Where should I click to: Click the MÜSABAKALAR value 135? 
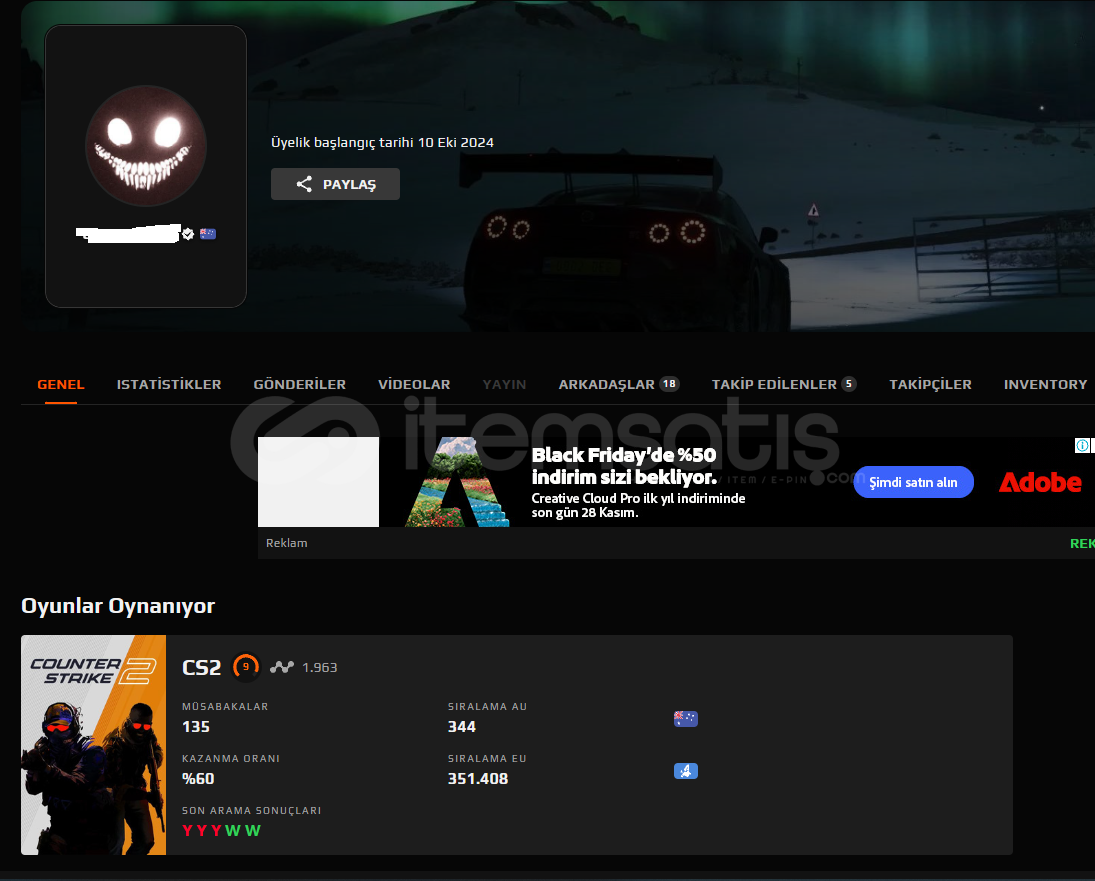pyautogui.click(x=196, y=727)
